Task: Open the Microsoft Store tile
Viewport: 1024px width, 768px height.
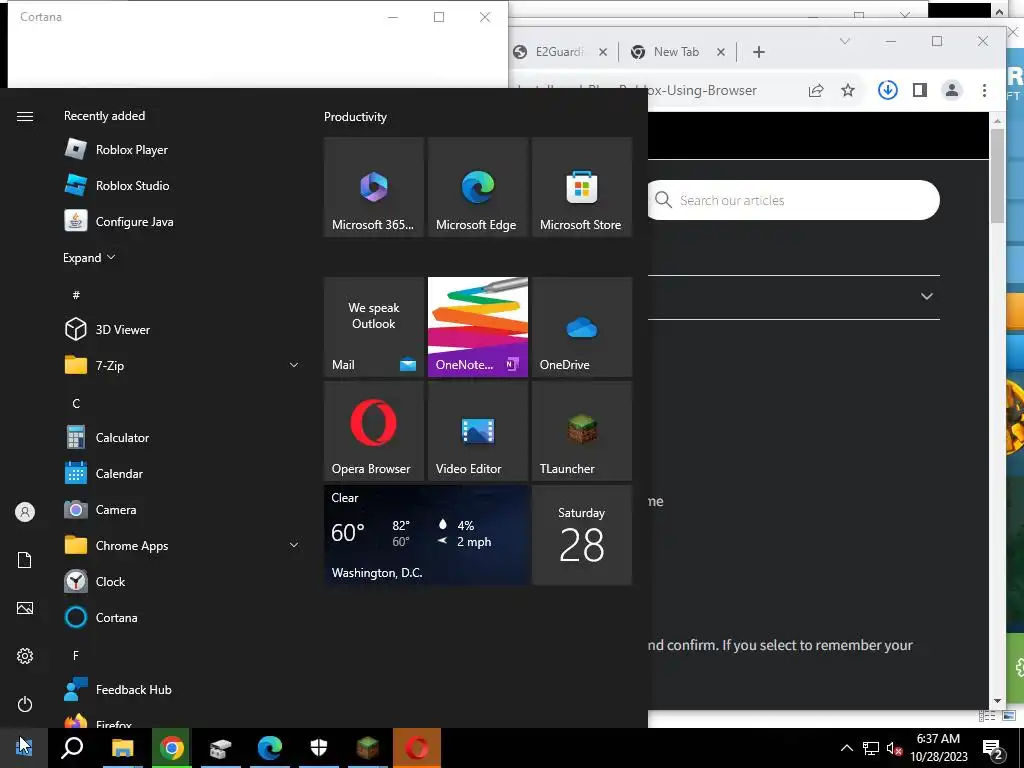Action: tap(582, 187)
